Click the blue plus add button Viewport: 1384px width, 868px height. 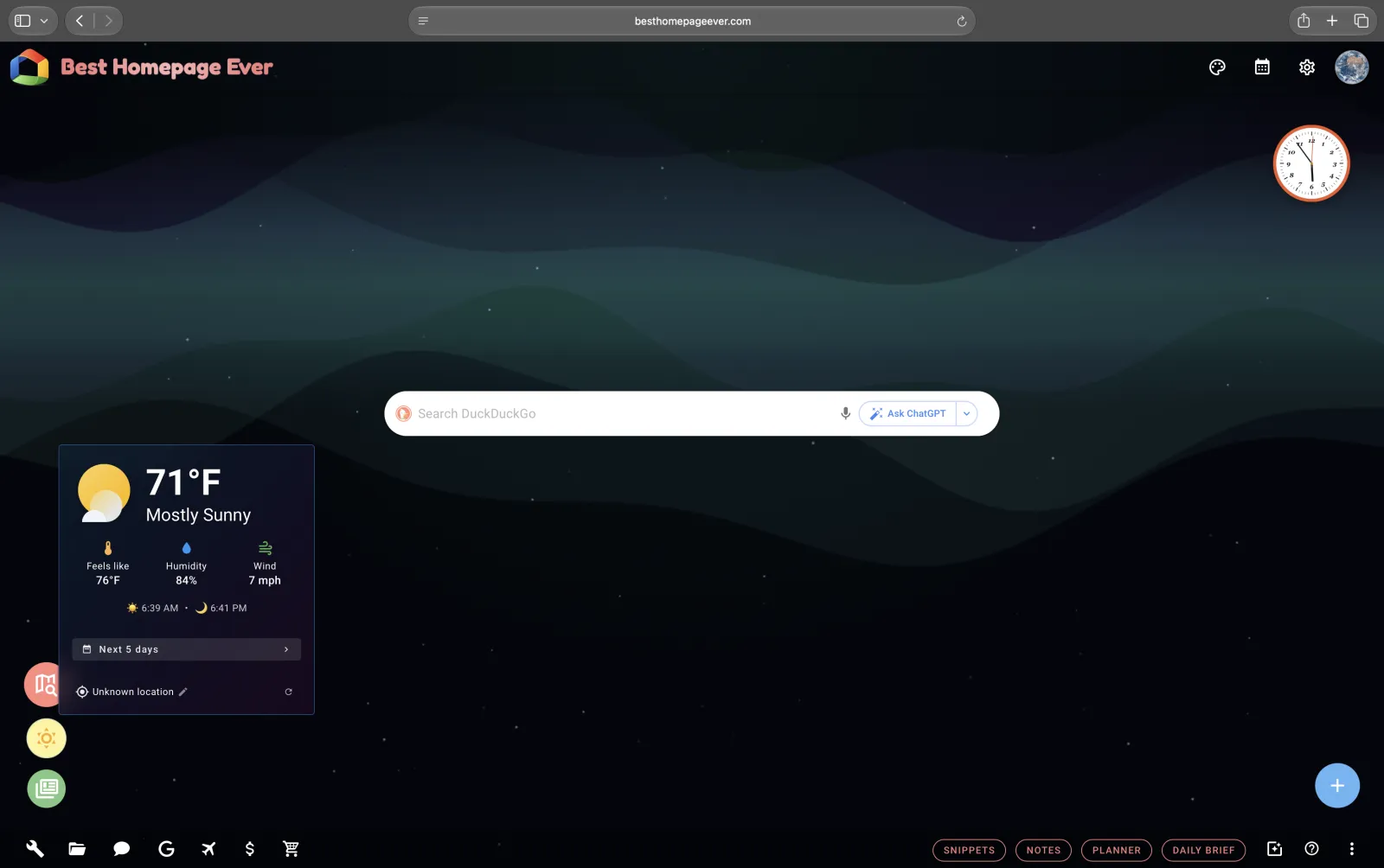tap(1337, 785)
